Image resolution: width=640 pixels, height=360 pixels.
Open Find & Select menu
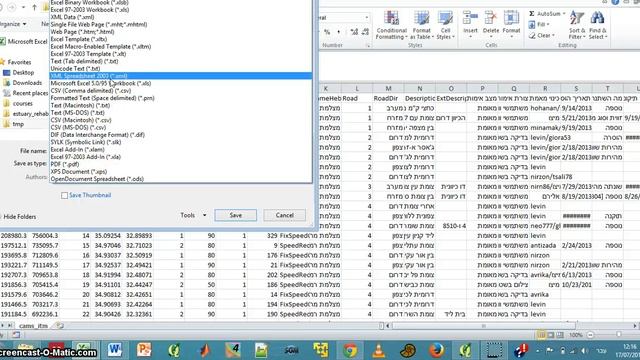pos(598,25)
